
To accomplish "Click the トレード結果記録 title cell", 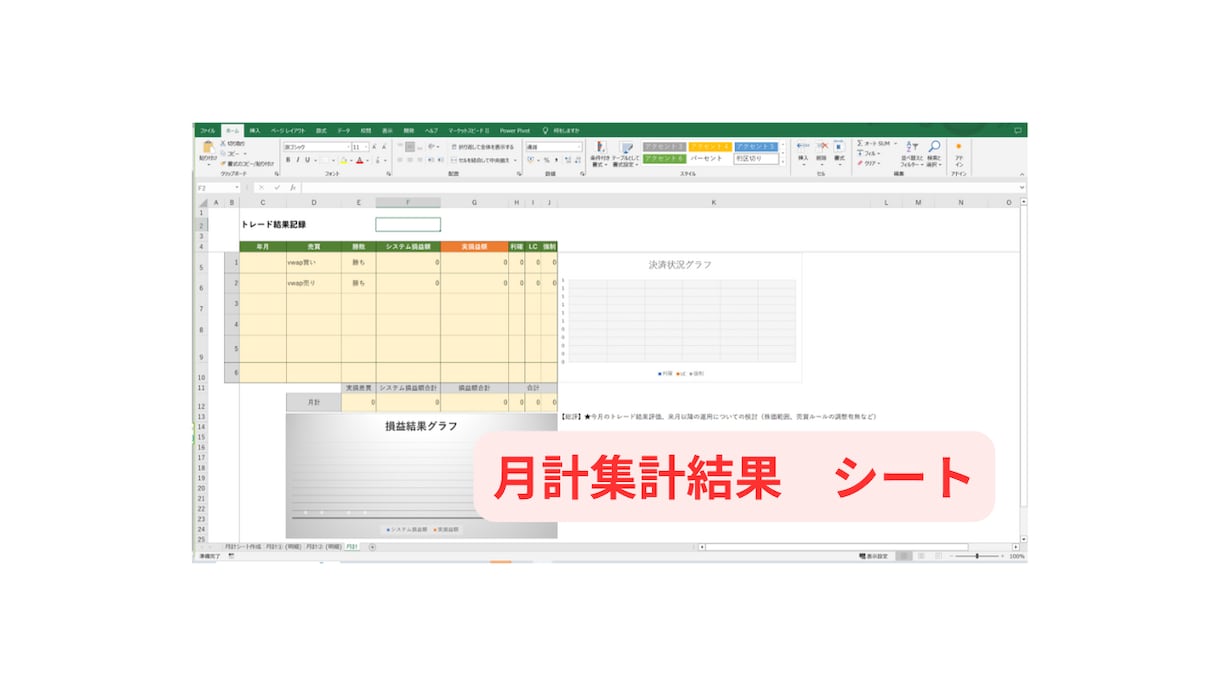I will point(273,225).
